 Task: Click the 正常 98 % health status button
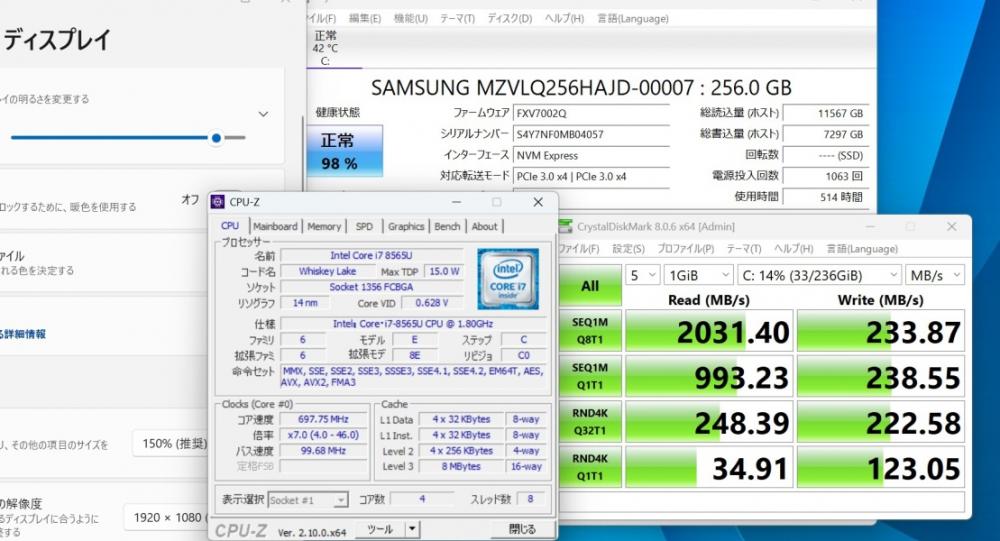tap(345, 151)
